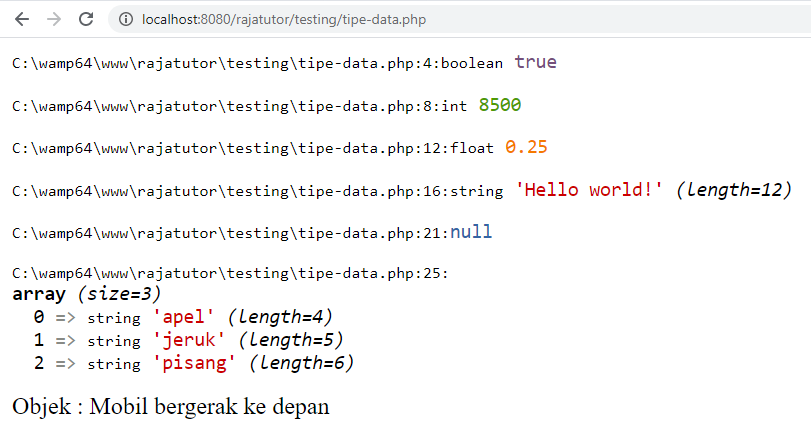Click the blue null value

point(471,232)
